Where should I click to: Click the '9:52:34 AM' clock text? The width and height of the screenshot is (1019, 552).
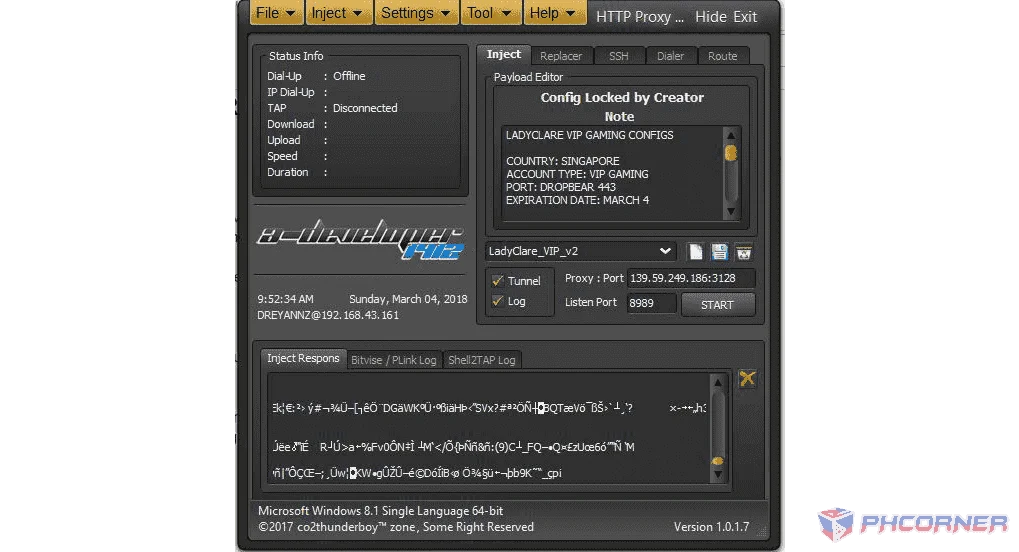(x=285, y=299)
